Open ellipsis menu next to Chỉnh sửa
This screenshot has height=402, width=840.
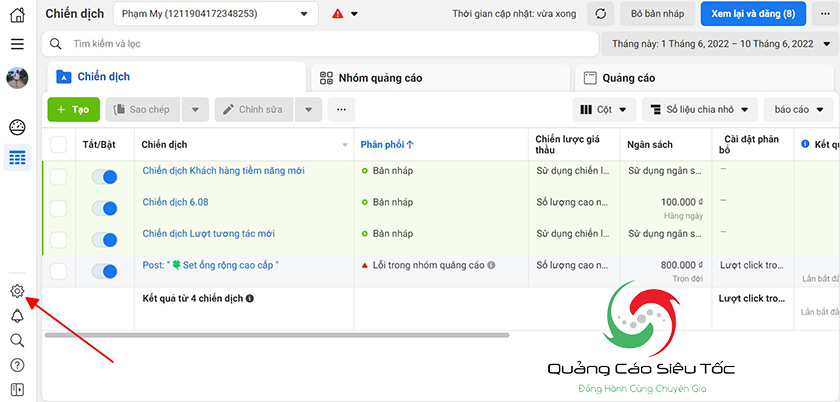tap(341, 109)
